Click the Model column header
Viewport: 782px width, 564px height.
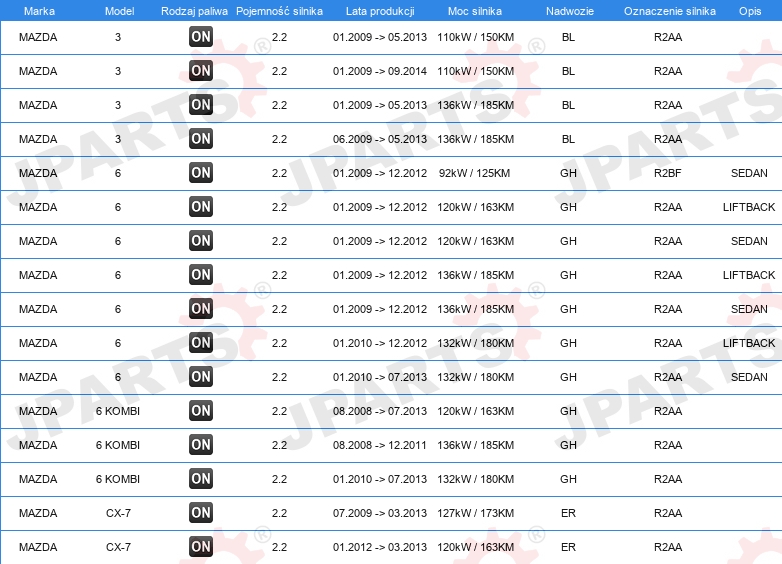[119, 11]
